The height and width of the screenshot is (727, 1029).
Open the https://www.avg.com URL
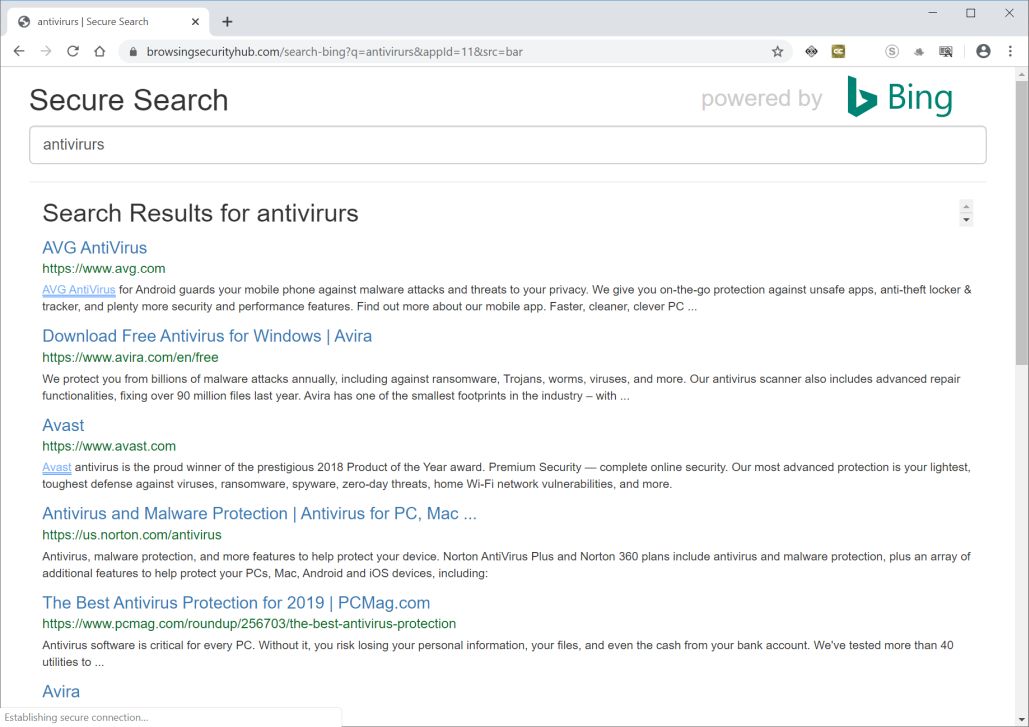[104, 268]
